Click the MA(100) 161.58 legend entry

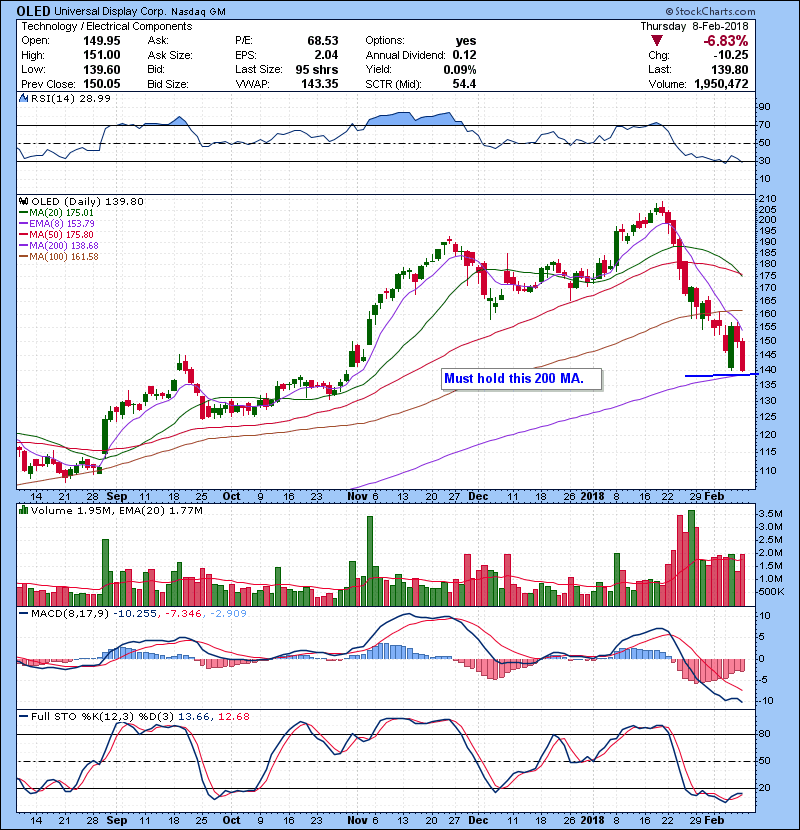64,257
